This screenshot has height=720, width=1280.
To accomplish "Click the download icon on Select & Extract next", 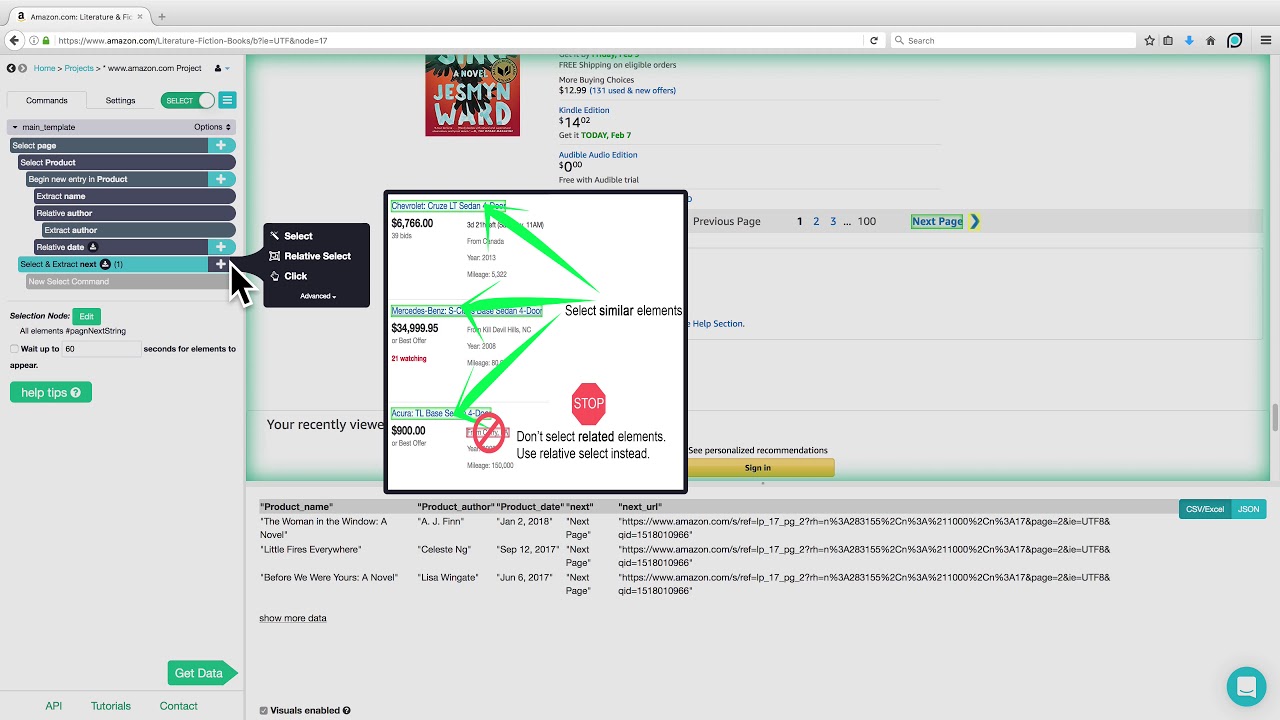I will (105, 264).
